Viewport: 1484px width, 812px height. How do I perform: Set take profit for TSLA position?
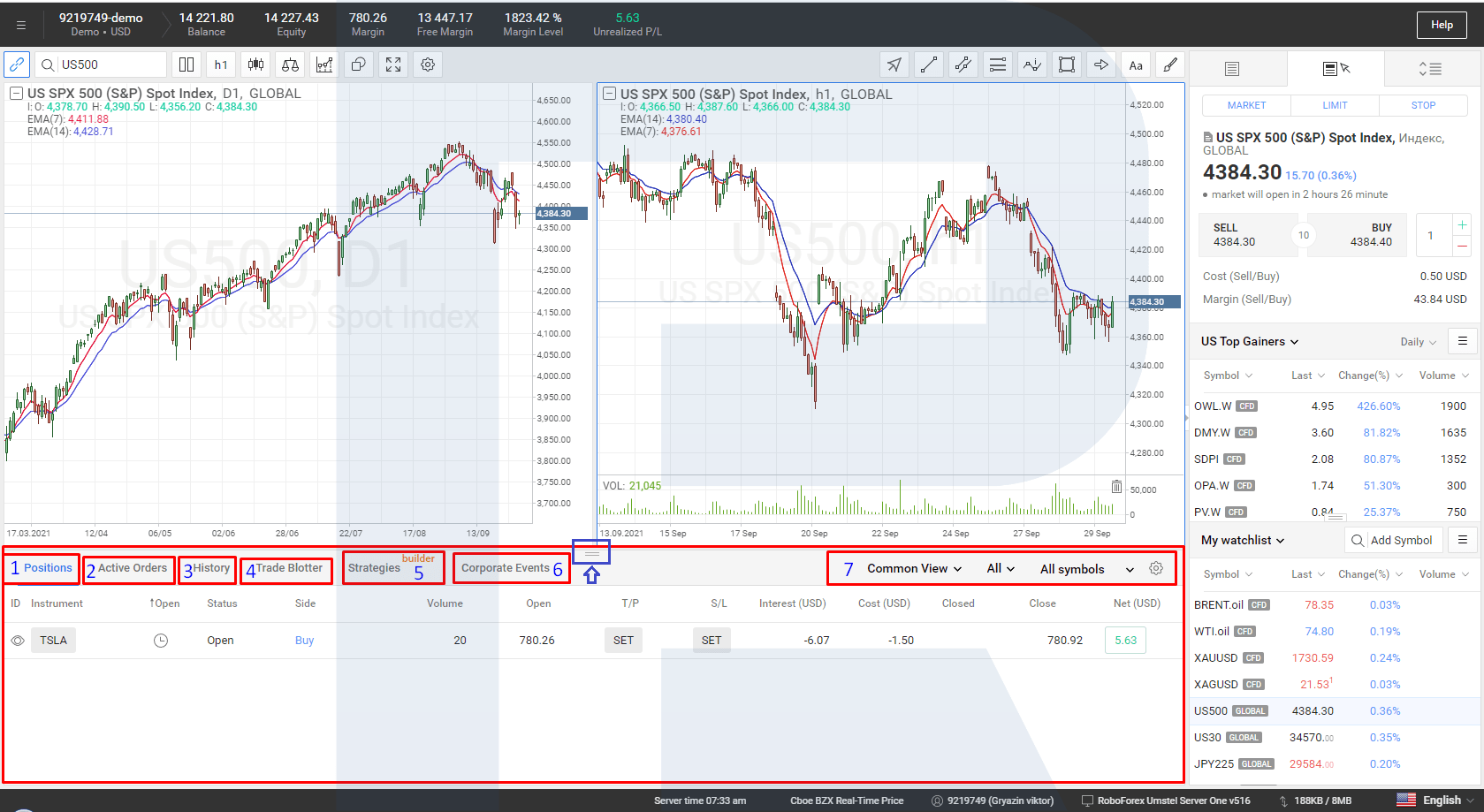pyautogui.click(x=623, y=641)
